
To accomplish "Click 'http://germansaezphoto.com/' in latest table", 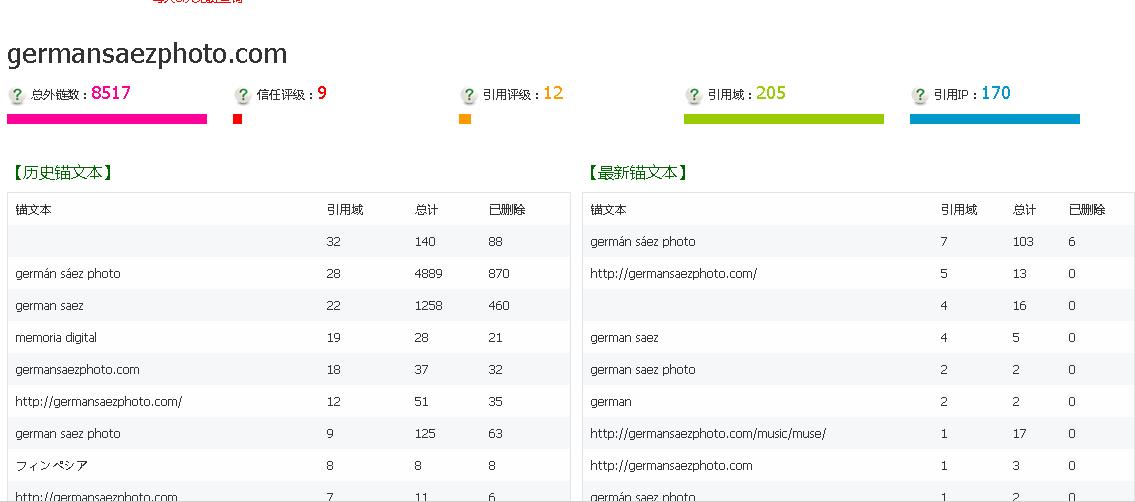I will [673, 273].
